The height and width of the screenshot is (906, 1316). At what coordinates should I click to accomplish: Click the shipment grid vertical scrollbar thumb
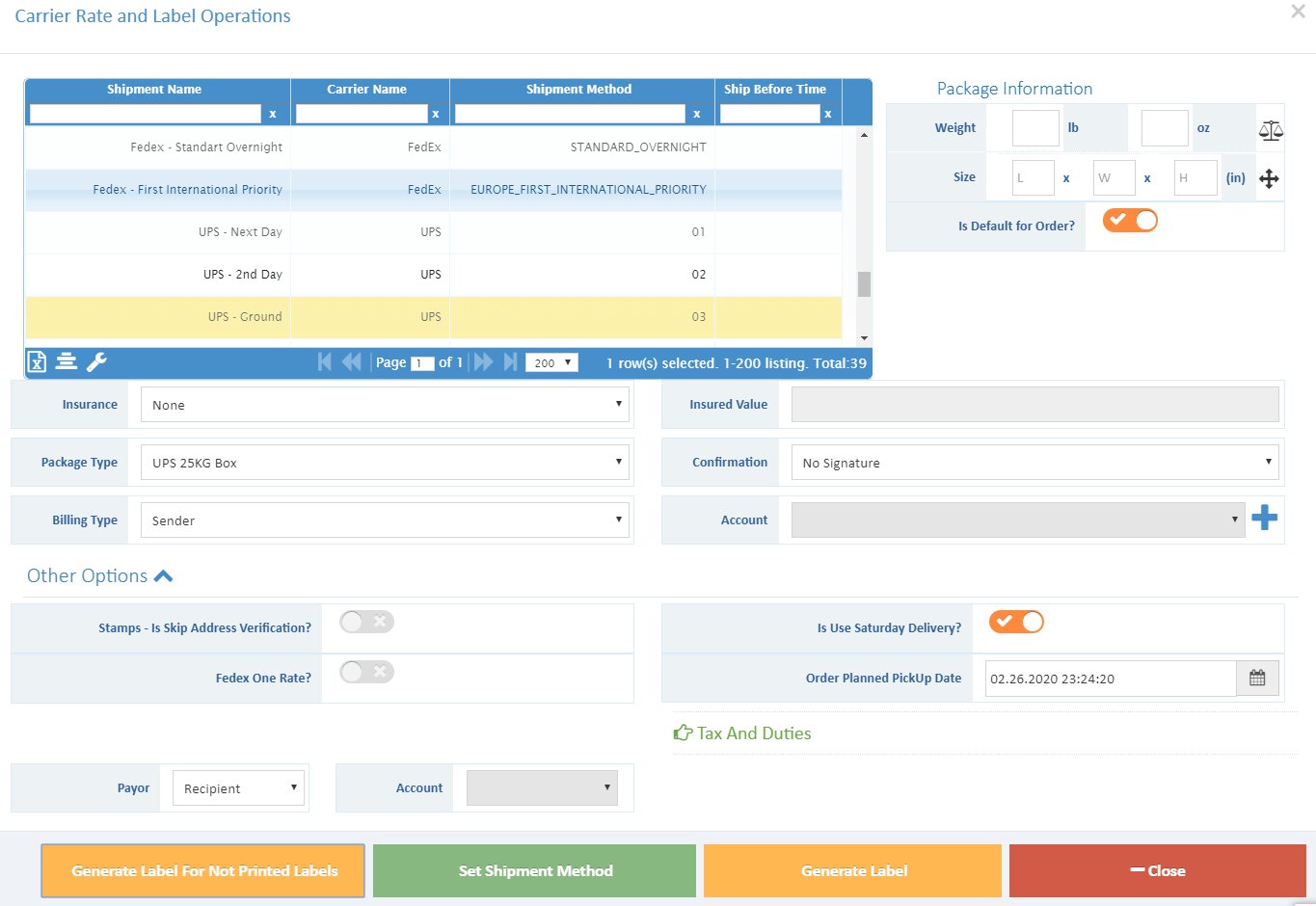pyautogui.click(x=864, y=284)
